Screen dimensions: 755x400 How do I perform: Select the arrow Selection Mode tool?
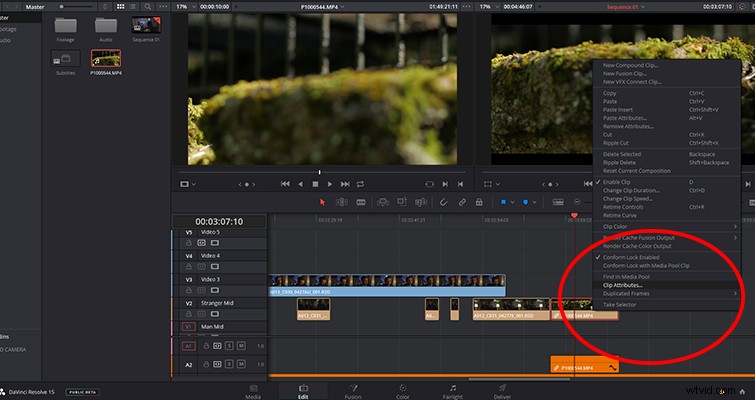322,202
